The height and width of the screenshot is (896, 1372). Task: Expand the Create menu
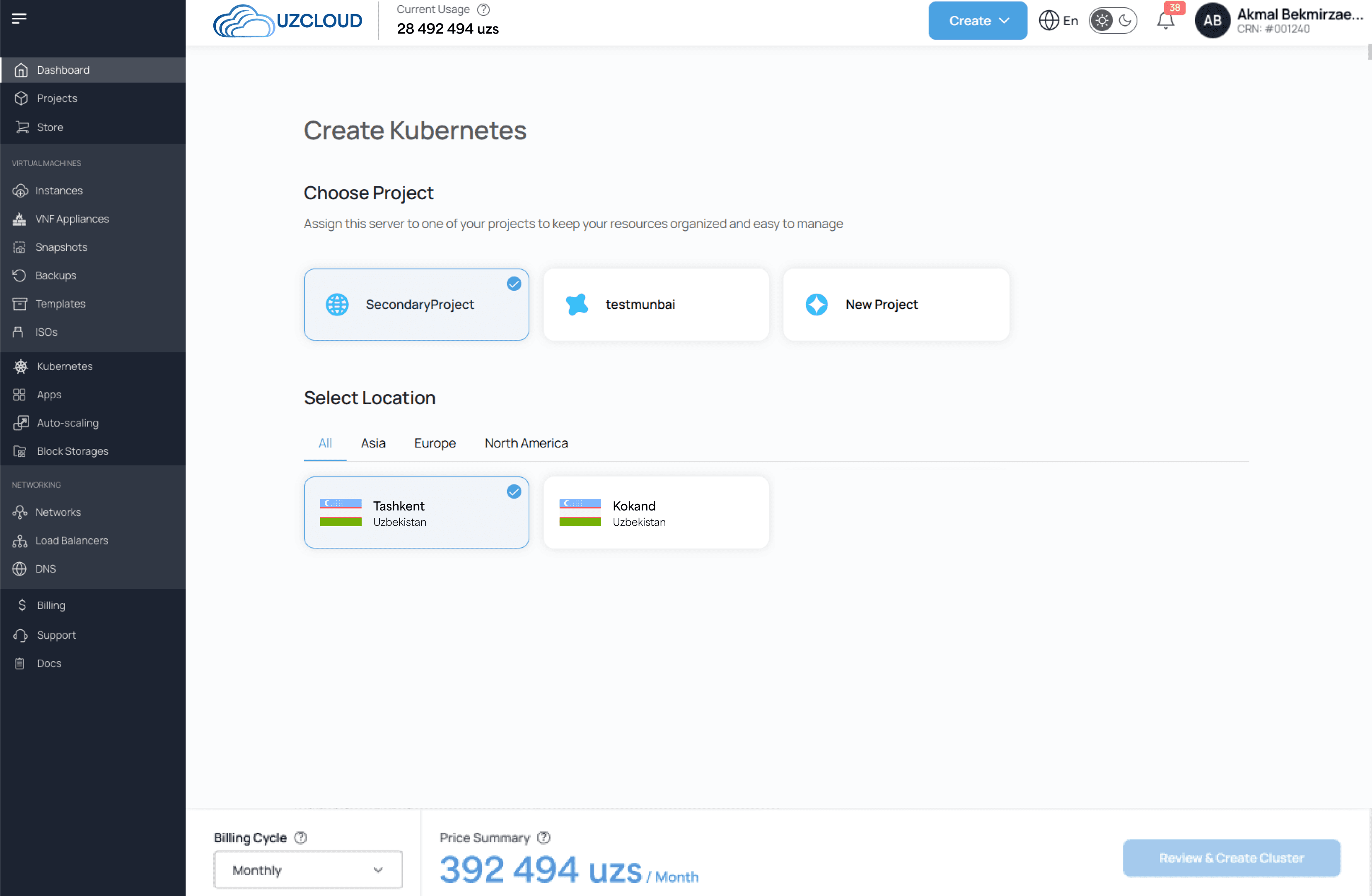(x=976, y=20)
